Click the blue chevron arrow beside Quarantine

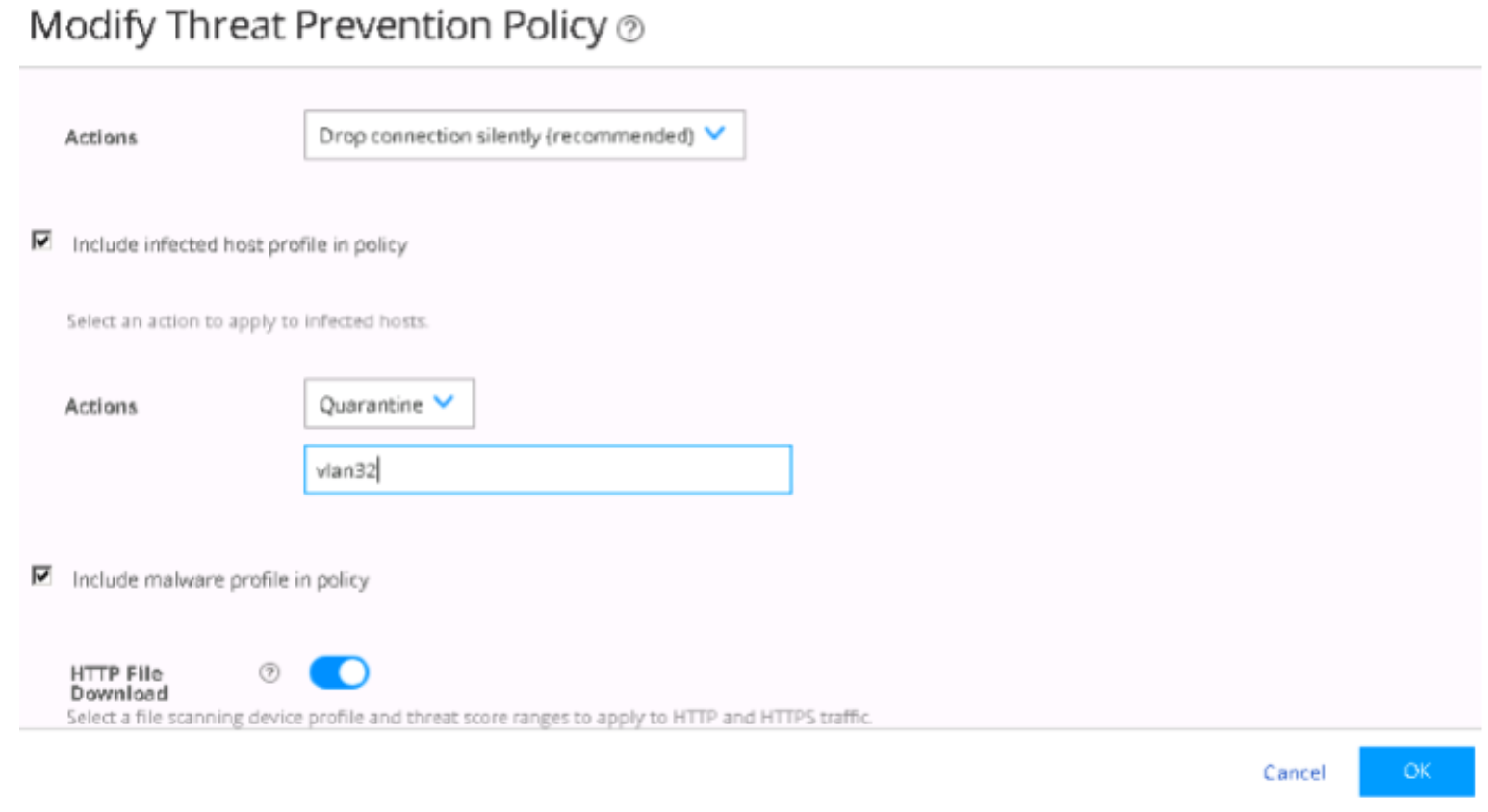coord(444,402)
